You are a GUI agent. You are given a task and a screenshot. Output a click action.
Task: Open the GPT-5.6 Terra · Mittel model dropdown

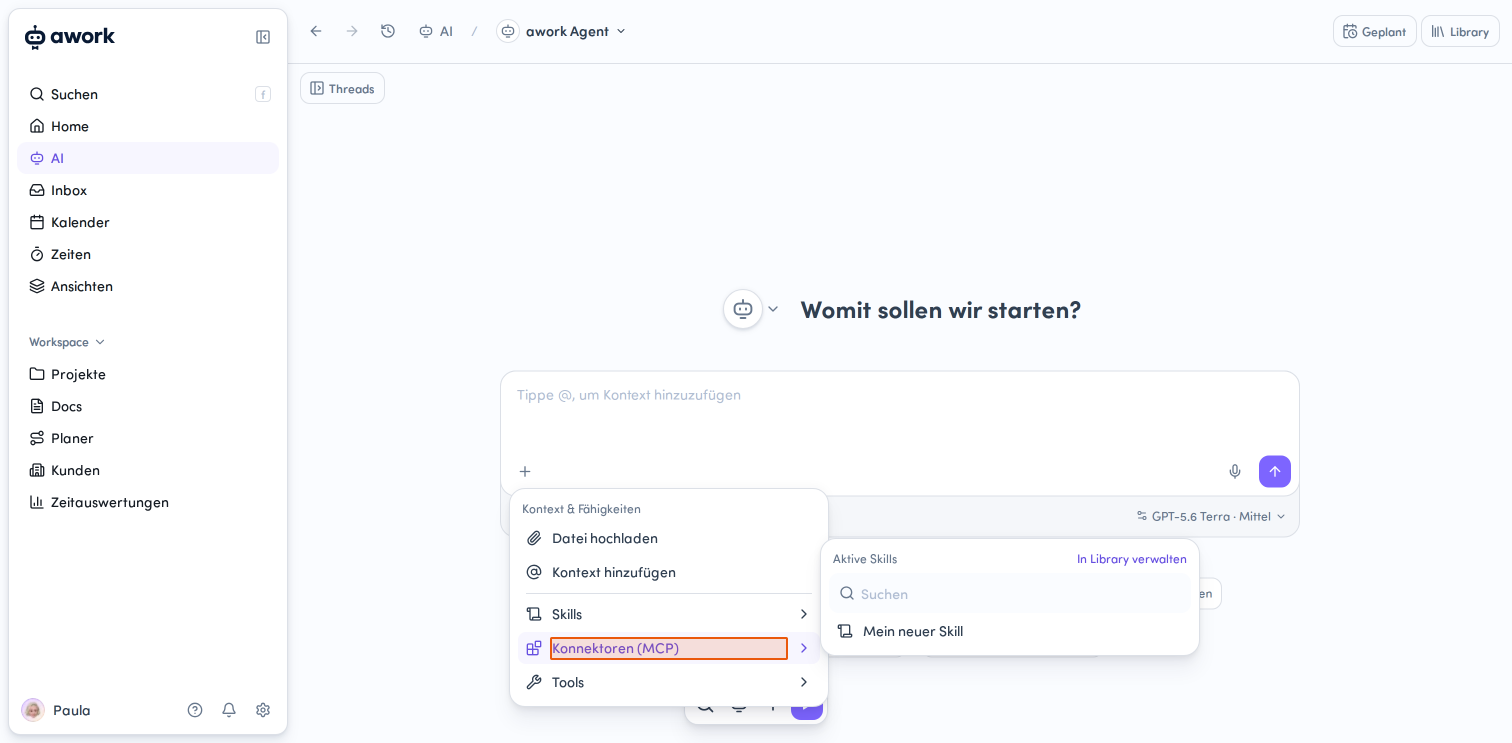coord(1211,516)
